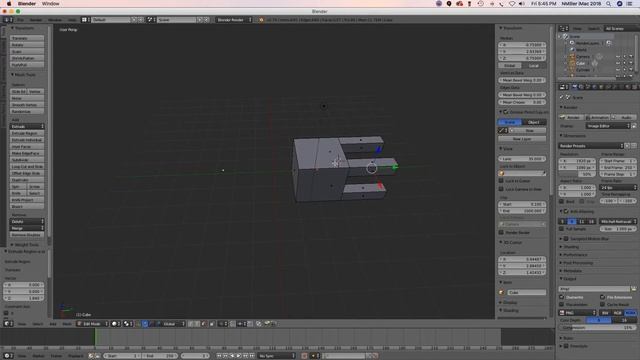The width and height of the screenshot is (640, 360).
Task: Expand the Performance panel in render properties
Action: coord(575,255)
